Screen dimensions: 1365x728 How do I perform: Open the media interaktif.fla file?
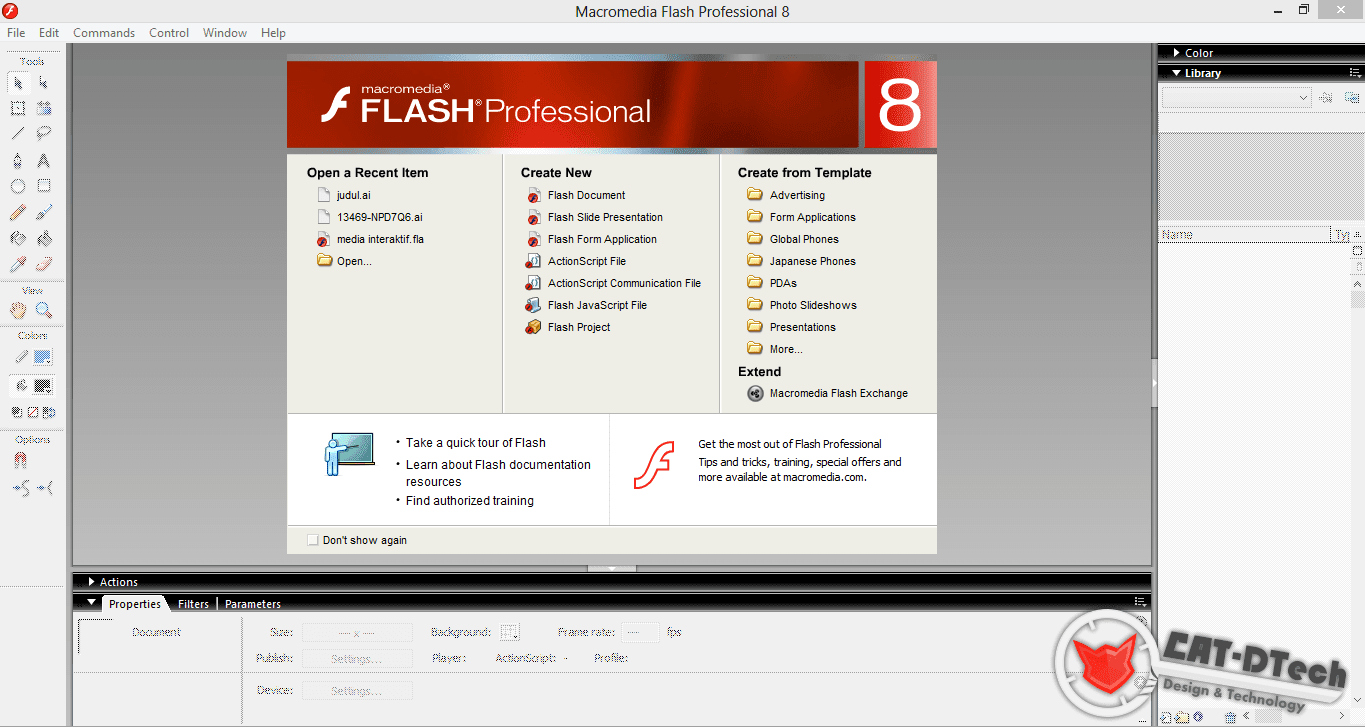pyautogui.click(x=381, y=239)
